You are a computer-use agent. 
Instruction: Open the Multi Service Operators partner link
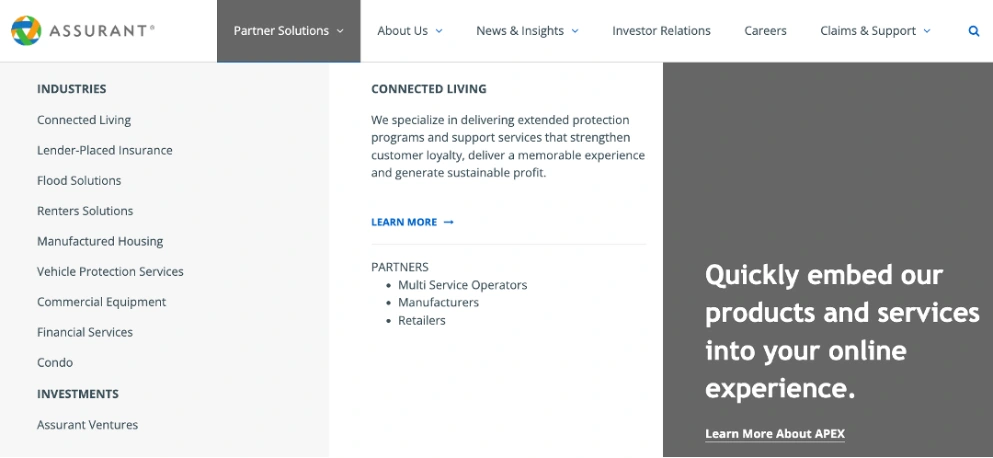click(462, 285)
